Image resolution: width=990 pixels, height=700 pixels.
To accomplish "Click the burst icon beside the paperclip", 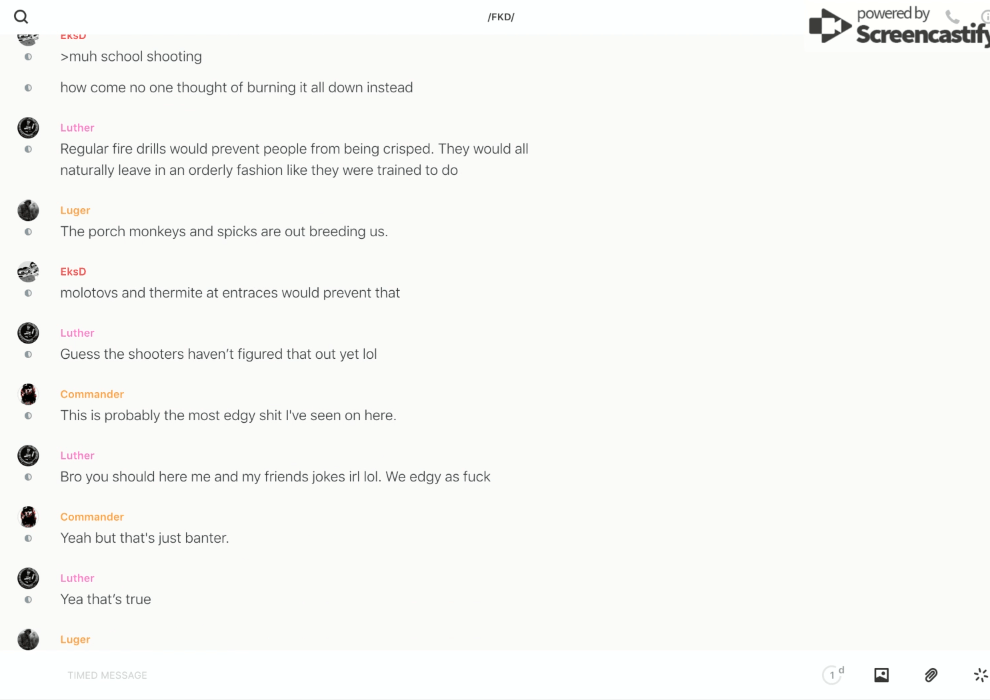I will click(x=980, y=675).
